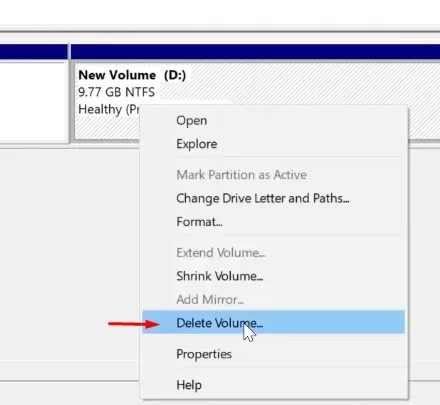440x405 pixels.
Task: Select the white disk info panel left of New Volume
Action: 34,102
